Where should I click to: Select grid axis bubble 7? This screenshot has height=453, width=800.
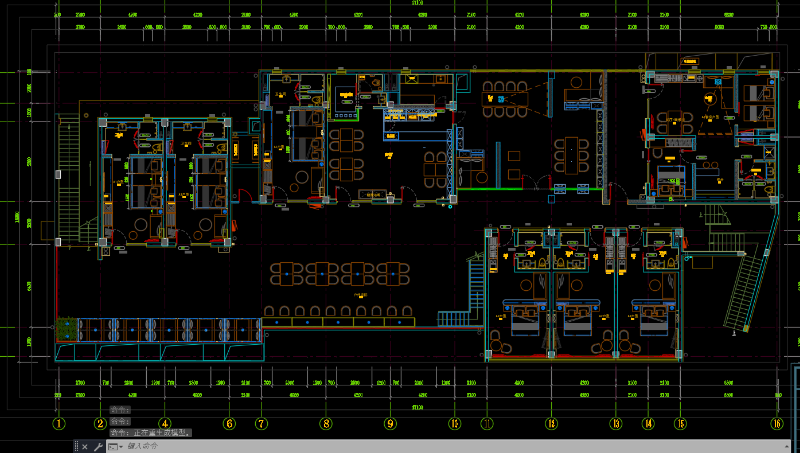261,423
